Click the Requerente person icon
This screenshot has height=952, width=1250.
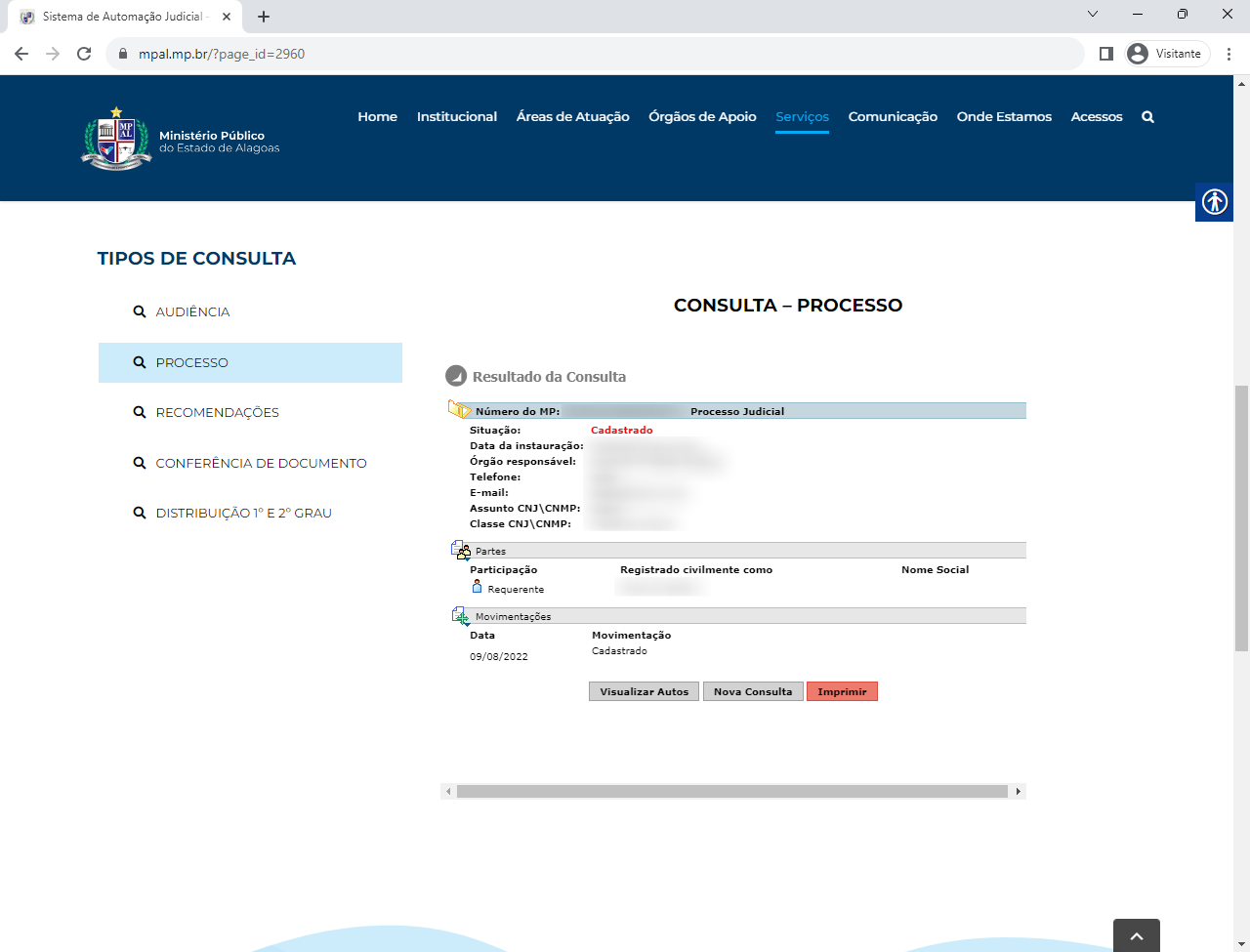pyautogui.click(x=477, y=587)
